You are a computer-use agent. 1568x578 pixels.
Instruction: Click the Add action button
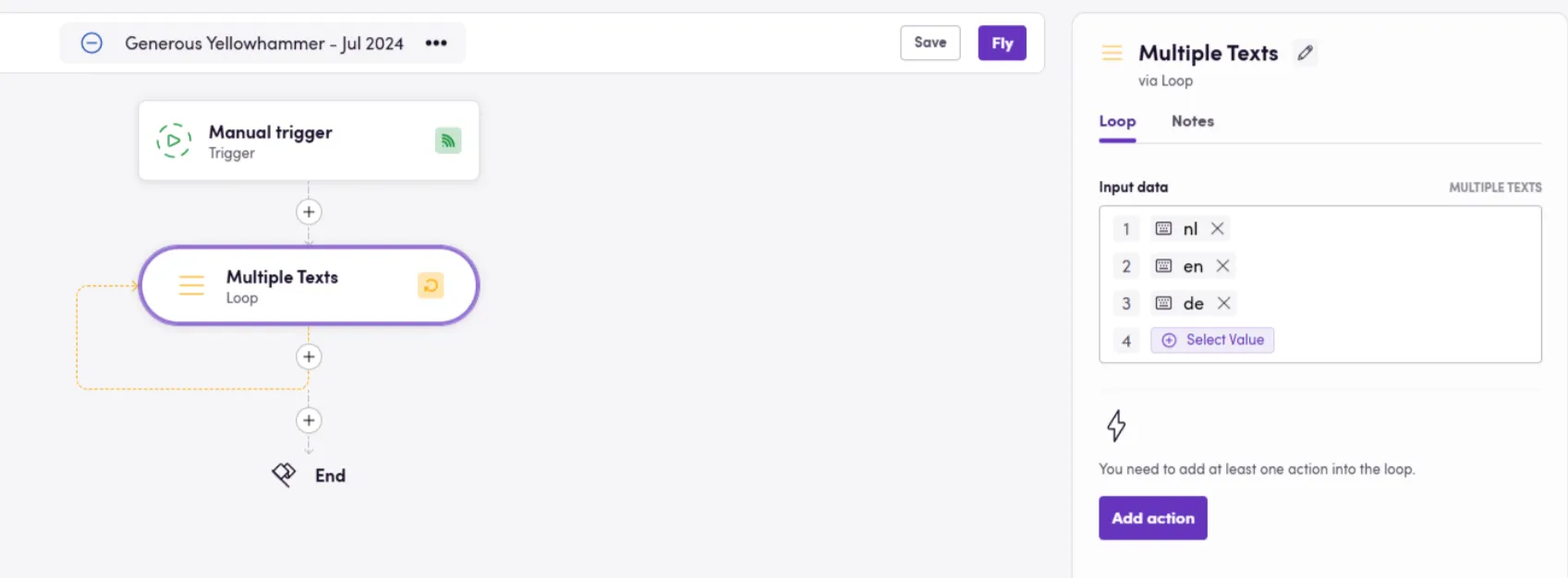(x=1152, y=518)
